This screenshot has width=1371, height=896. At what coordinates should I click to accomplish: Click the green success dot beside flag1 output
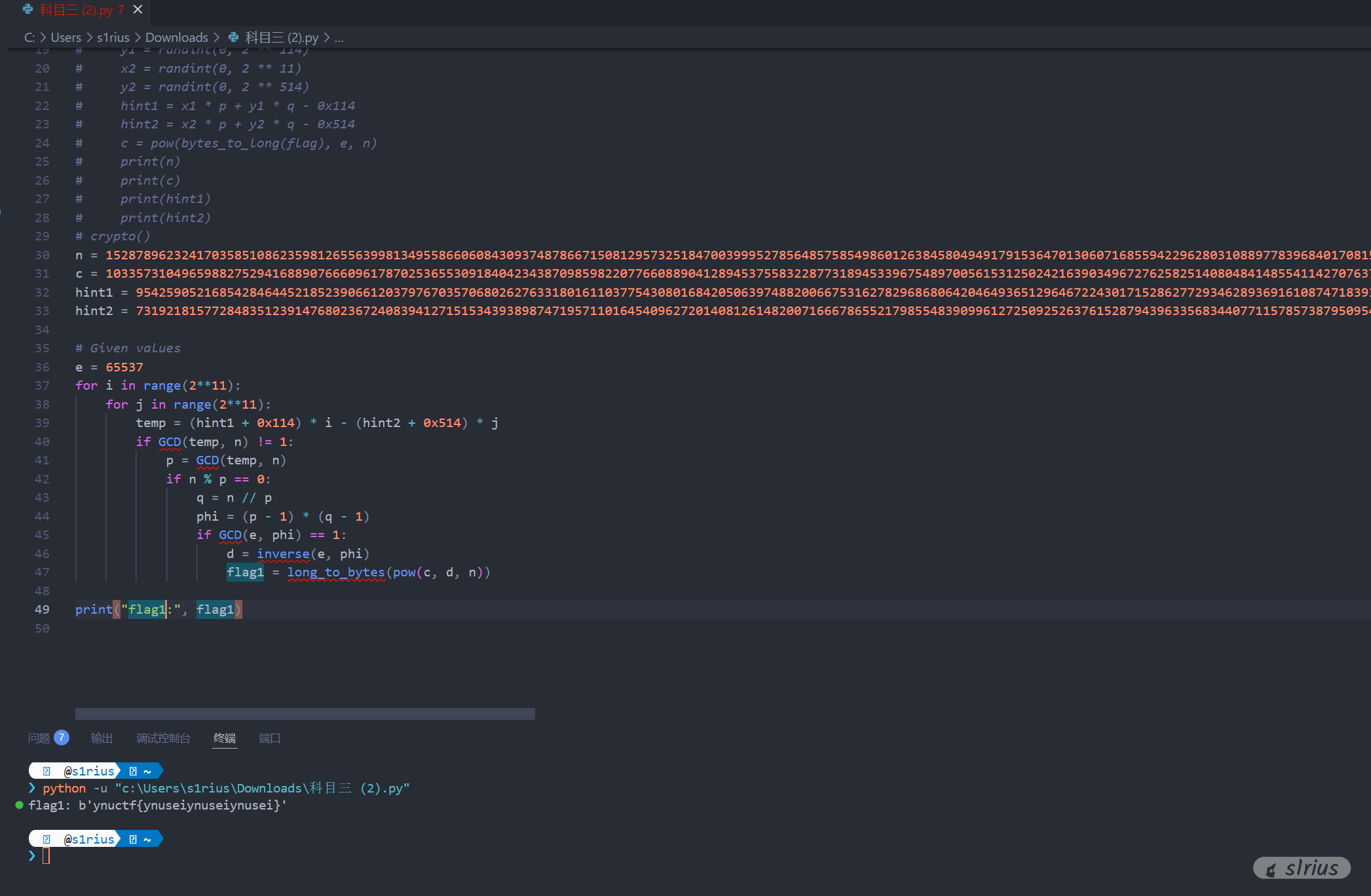(19, 805)
